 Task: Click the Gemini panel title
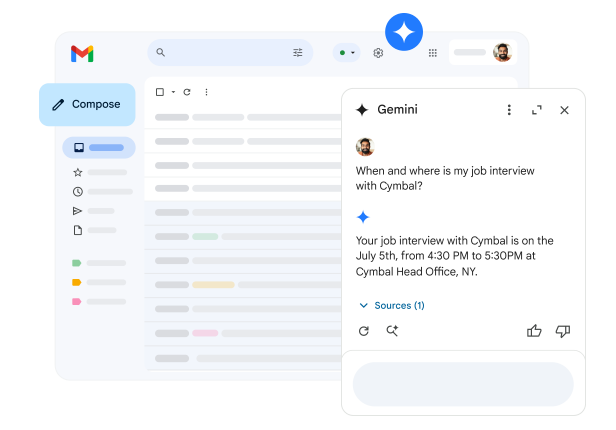pos(397,110)
